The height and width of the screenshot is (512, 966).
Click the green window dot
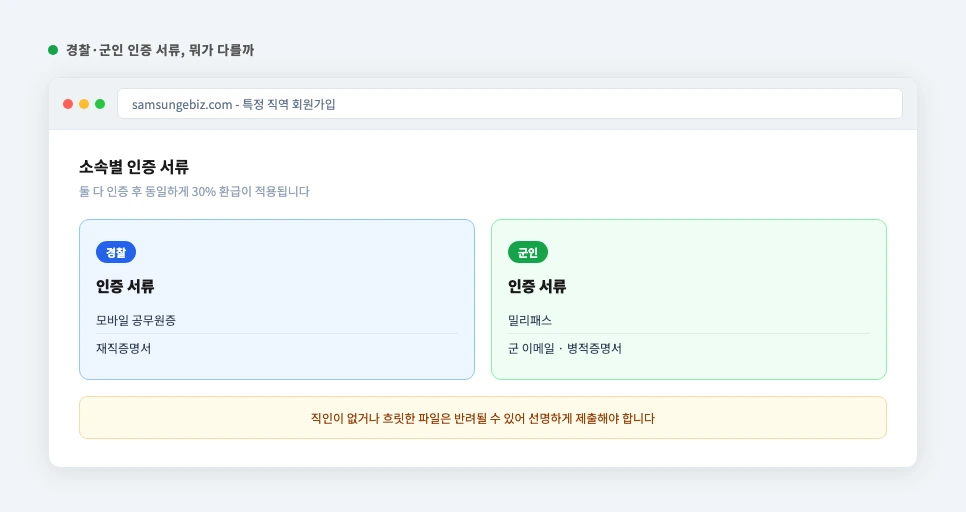click(x=100, y=104)
